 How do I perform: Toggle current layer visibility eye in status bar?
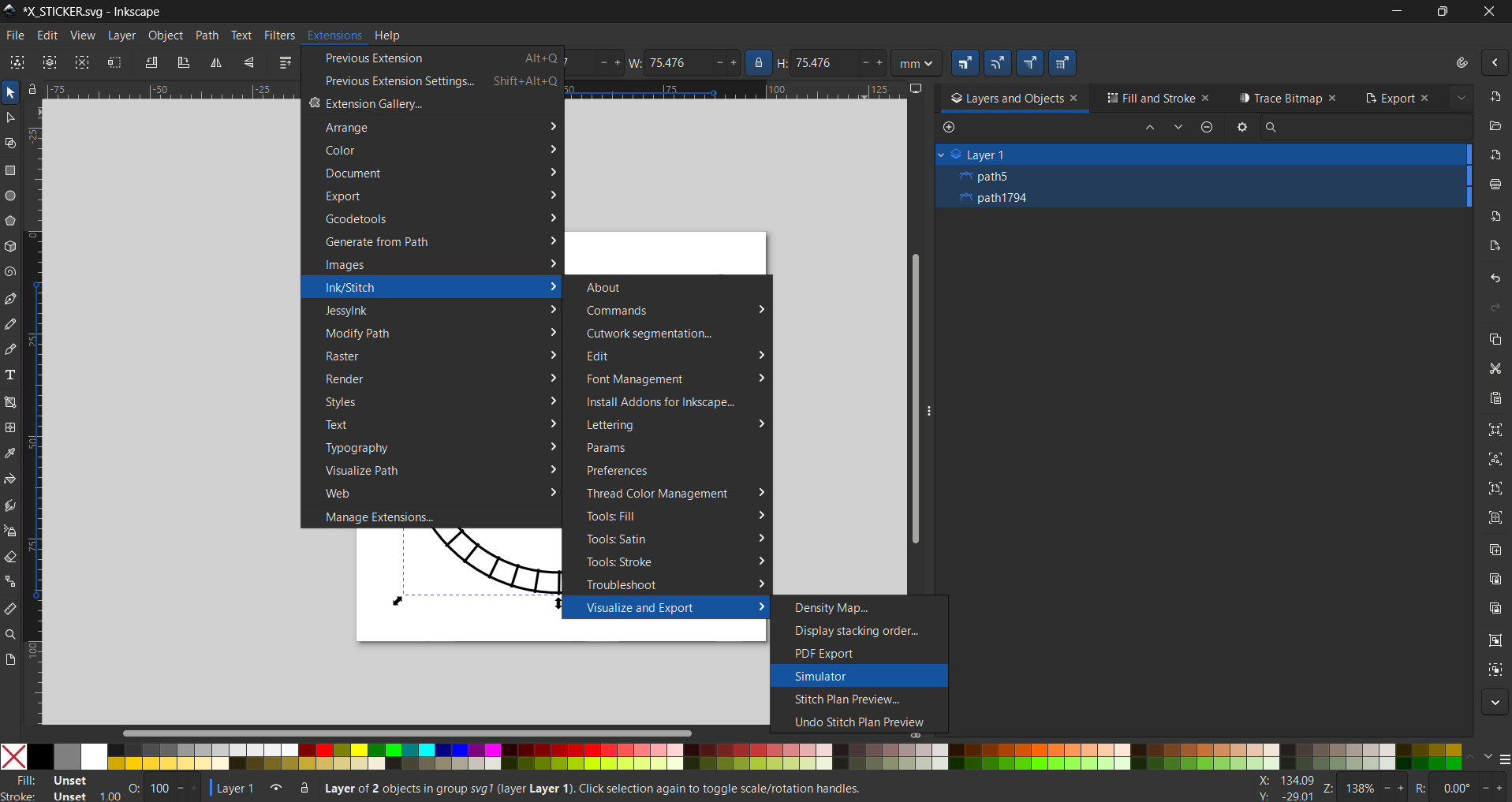[x=276, y=788]
